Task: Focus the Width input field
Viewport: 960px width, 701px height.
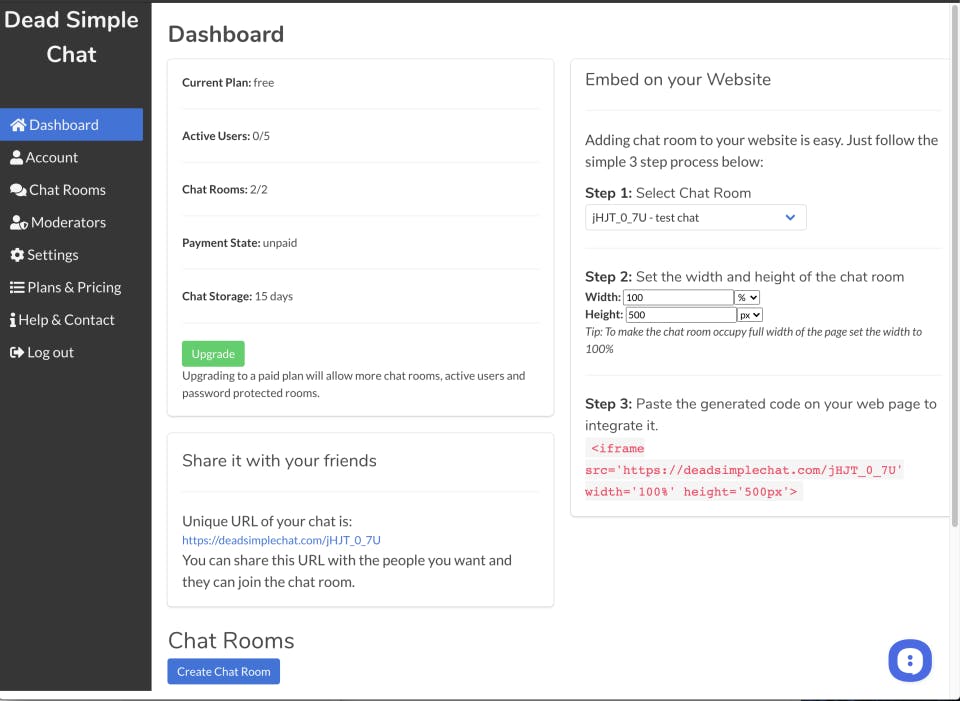Action: click(x=678, y=298)
